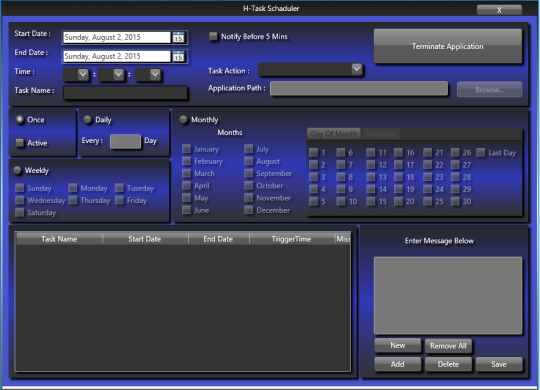
Task: Expand the minutes Time dropdown
Action: [118, 74]
